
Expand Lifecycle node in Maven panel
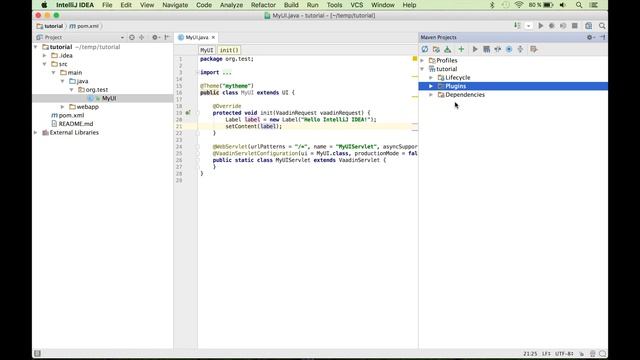[x=431, y=78]
